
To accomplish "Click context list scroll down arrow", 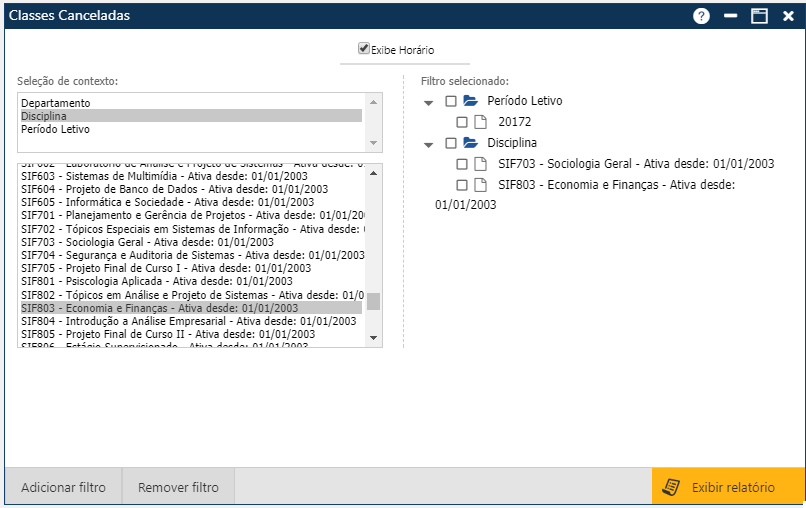I will point(374,143).
